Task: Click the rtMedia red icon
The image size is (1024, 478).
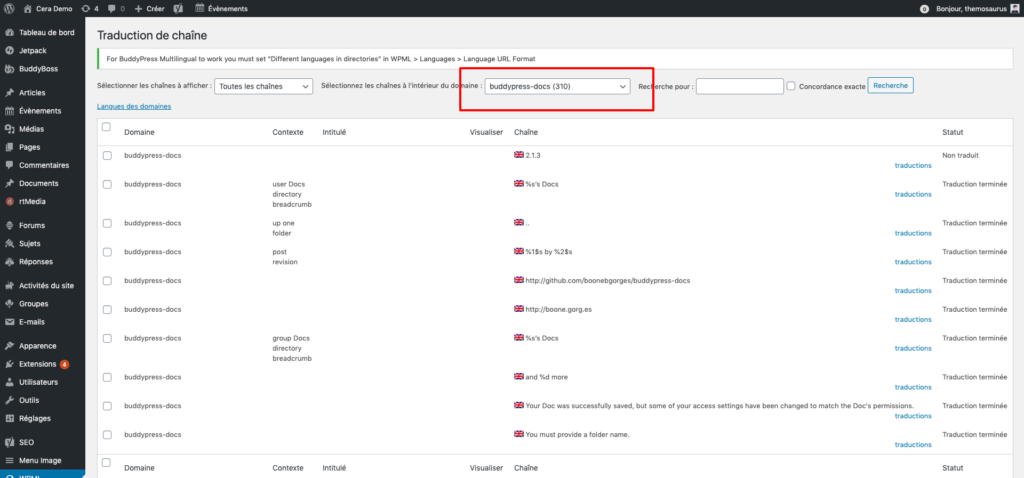Action: point(9,202)
